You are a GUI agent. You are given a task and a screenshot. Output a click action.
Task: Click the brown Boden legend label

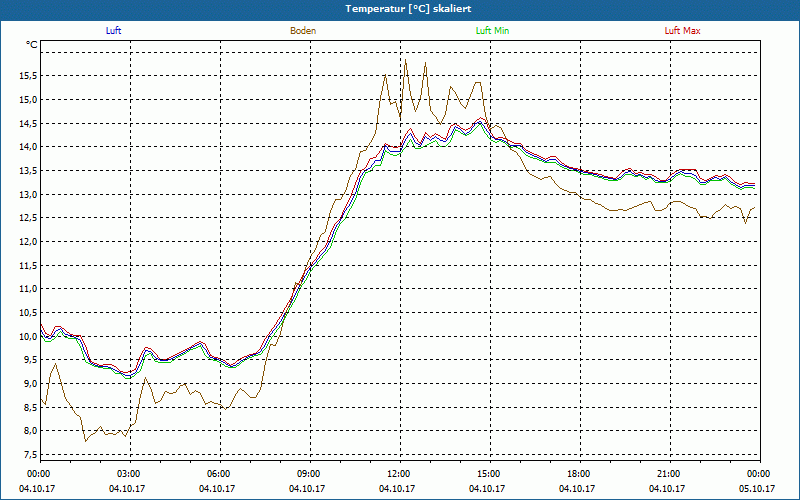[x=303, y=31]
